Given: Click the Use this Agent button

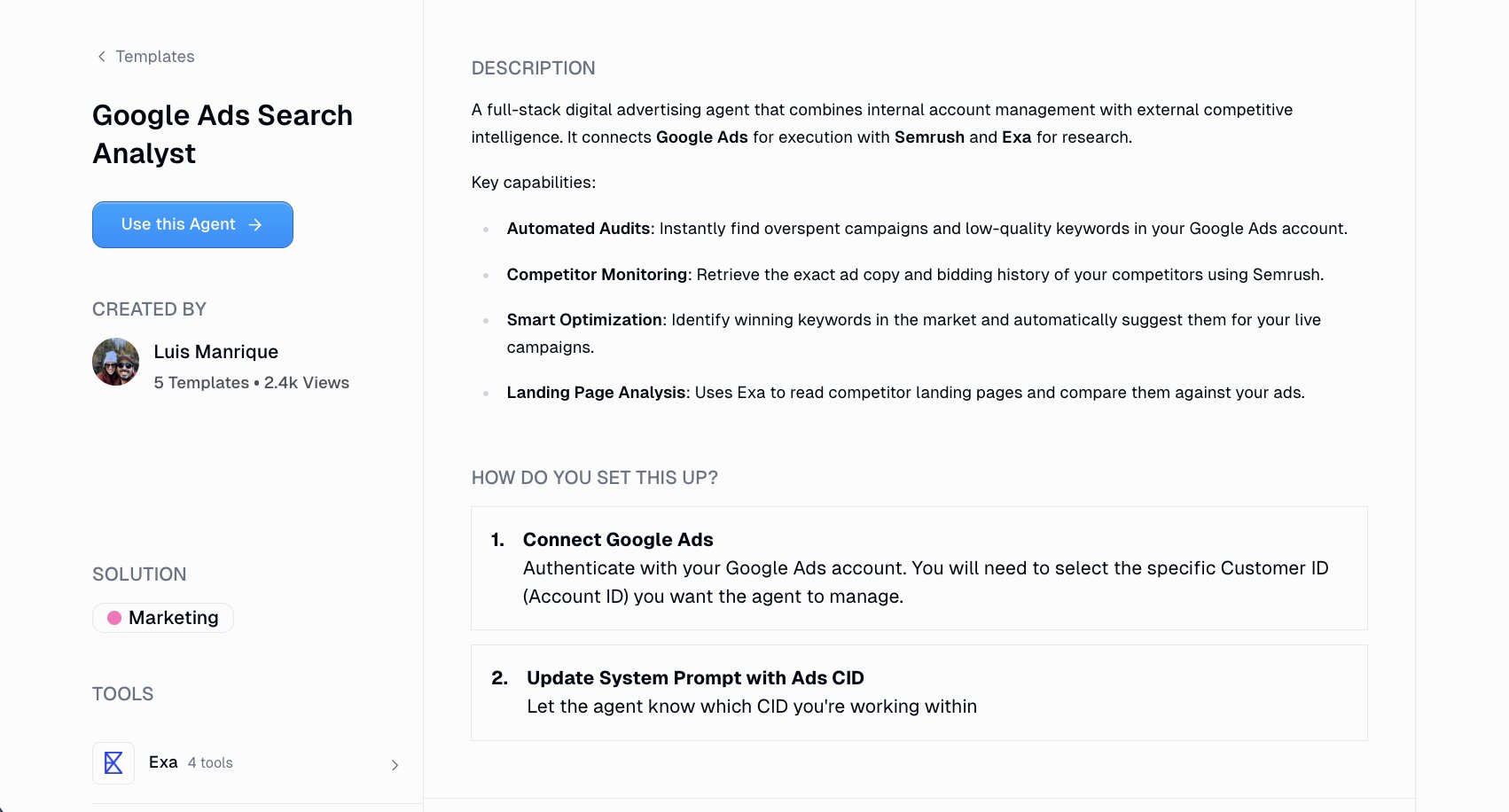Looking at the screenshot, I should click(x=192, y=224).
